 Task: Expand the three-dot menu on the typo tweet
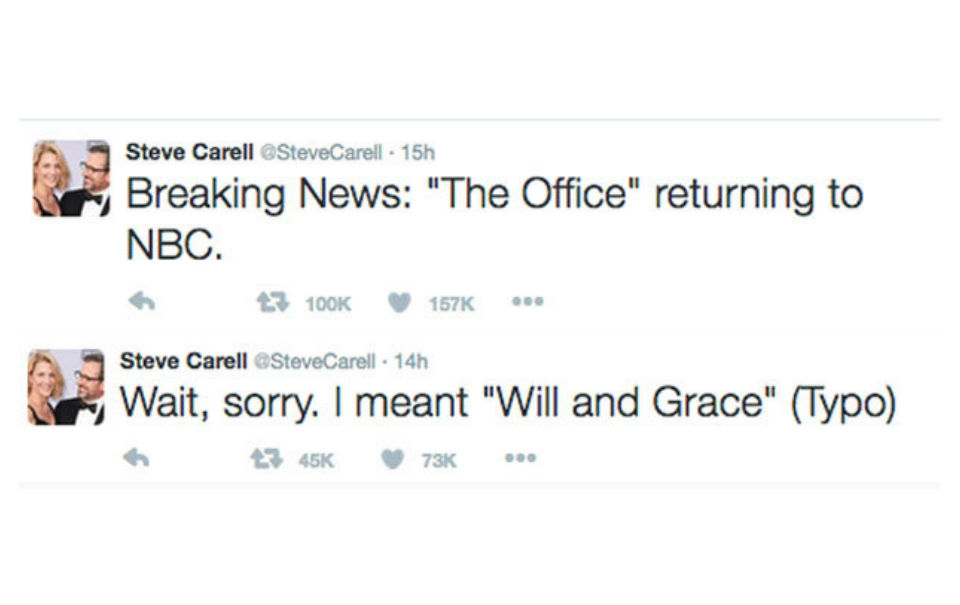[x=520, y=459]
